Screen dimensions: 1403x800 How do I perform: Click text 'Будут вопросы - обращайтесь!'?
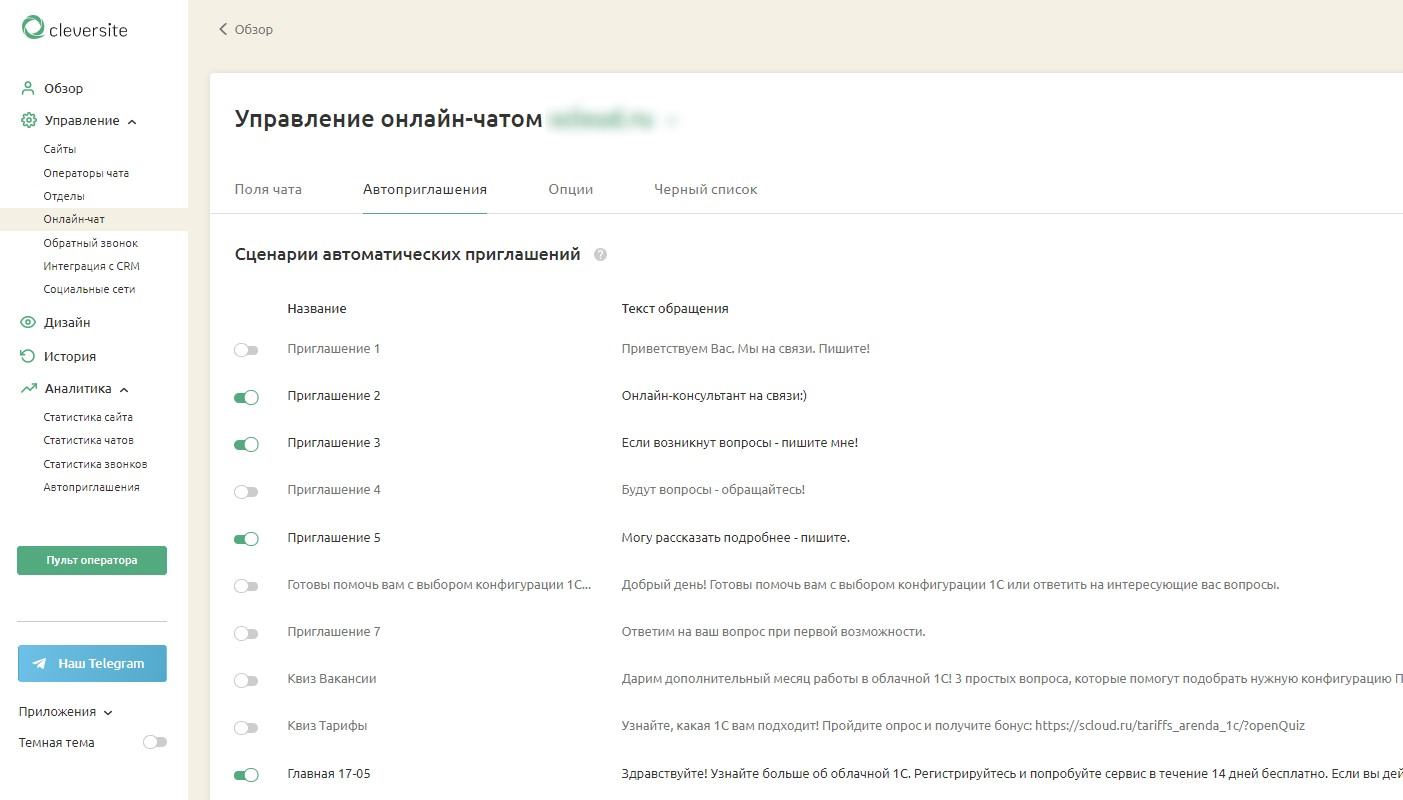coord(713,490)
